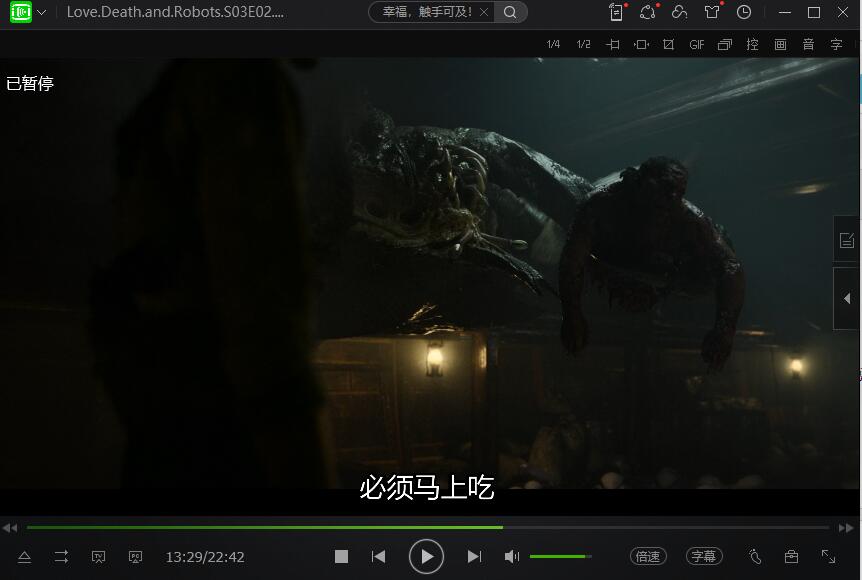
Task: Open the toolbox icon in the control bar
Action: pos(791,556)
